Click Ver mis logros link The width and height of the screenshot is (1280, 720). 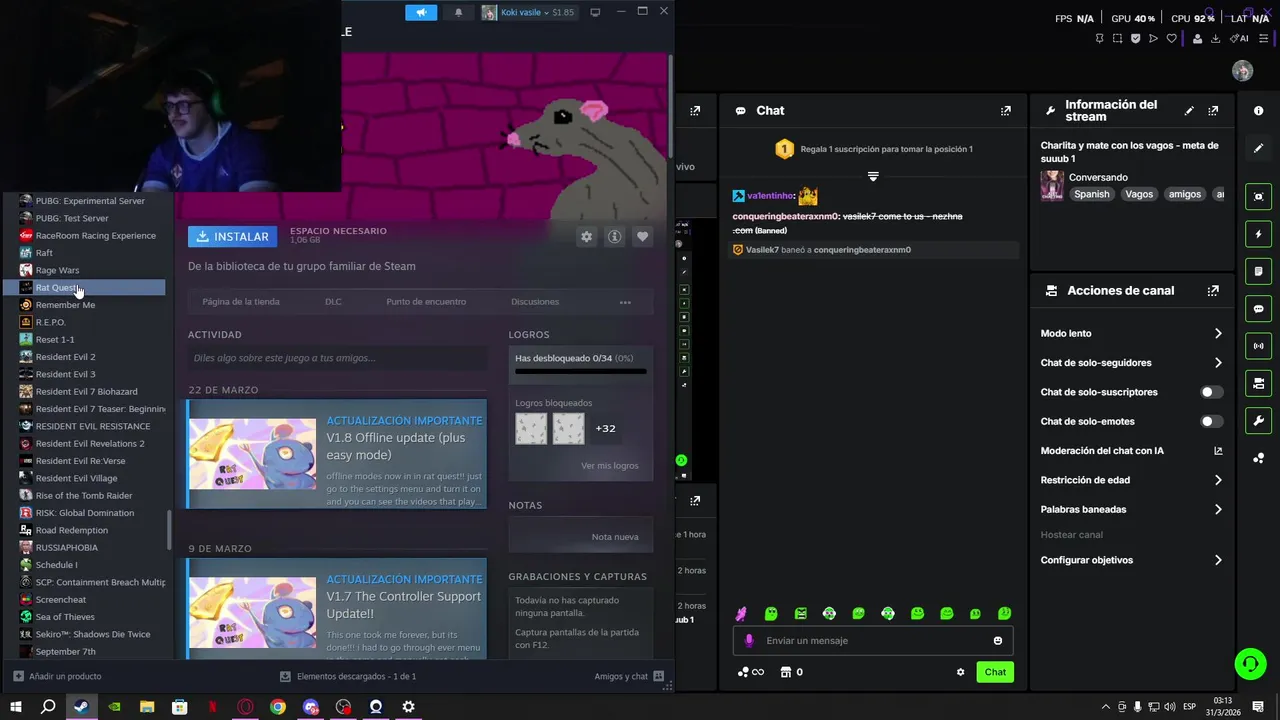pos(609,465)
